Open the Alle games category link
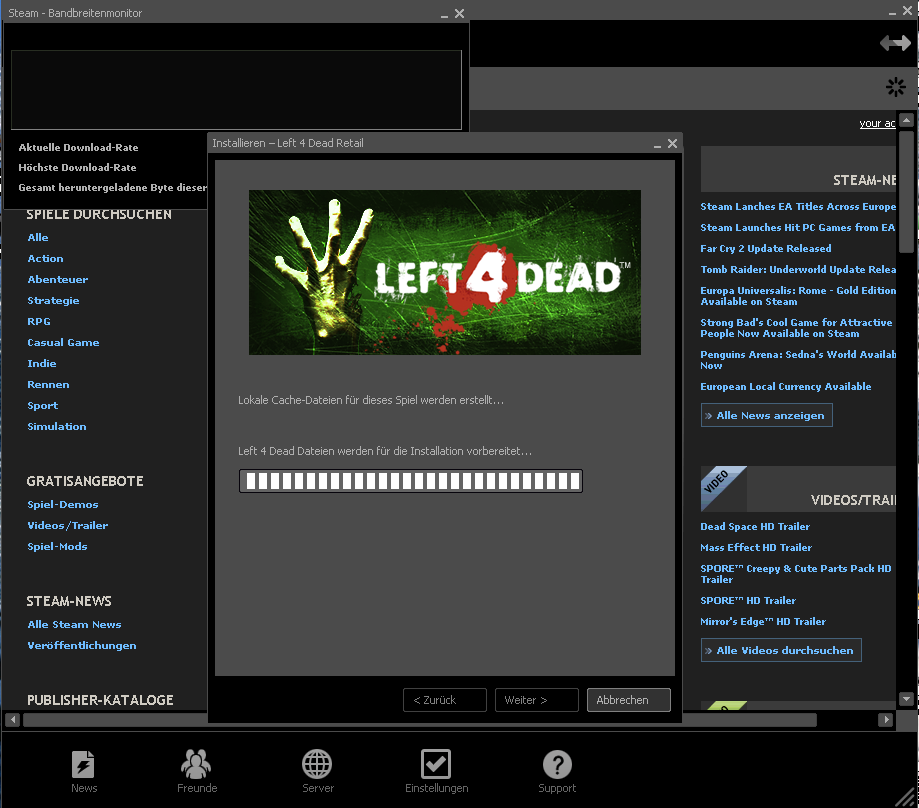Image resolution: width=919 pixels, height=808 pixels. (x=38, y=237)
